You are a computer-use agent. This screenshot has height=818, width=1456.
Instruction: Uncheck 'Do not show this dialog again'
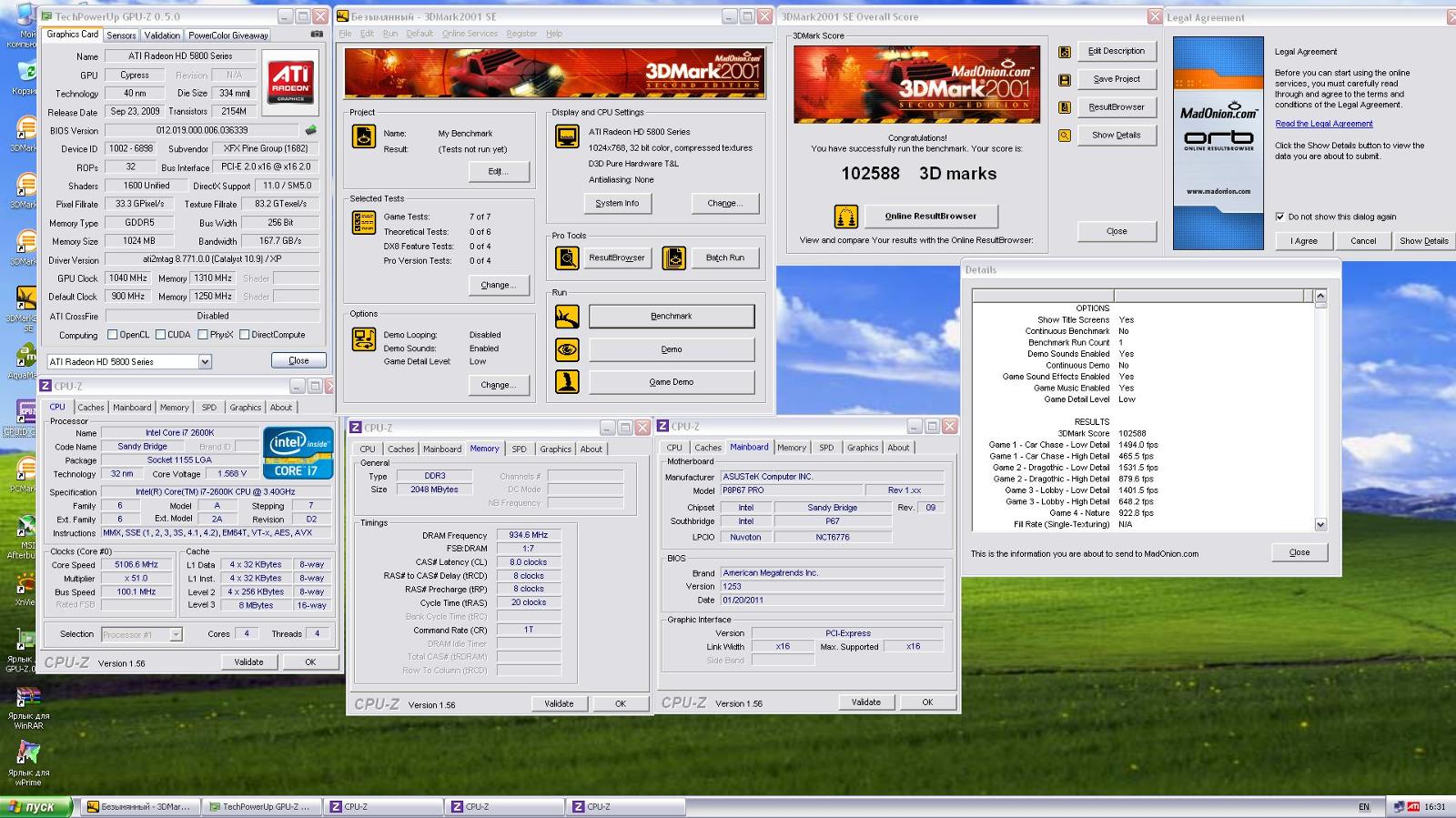1280,217
